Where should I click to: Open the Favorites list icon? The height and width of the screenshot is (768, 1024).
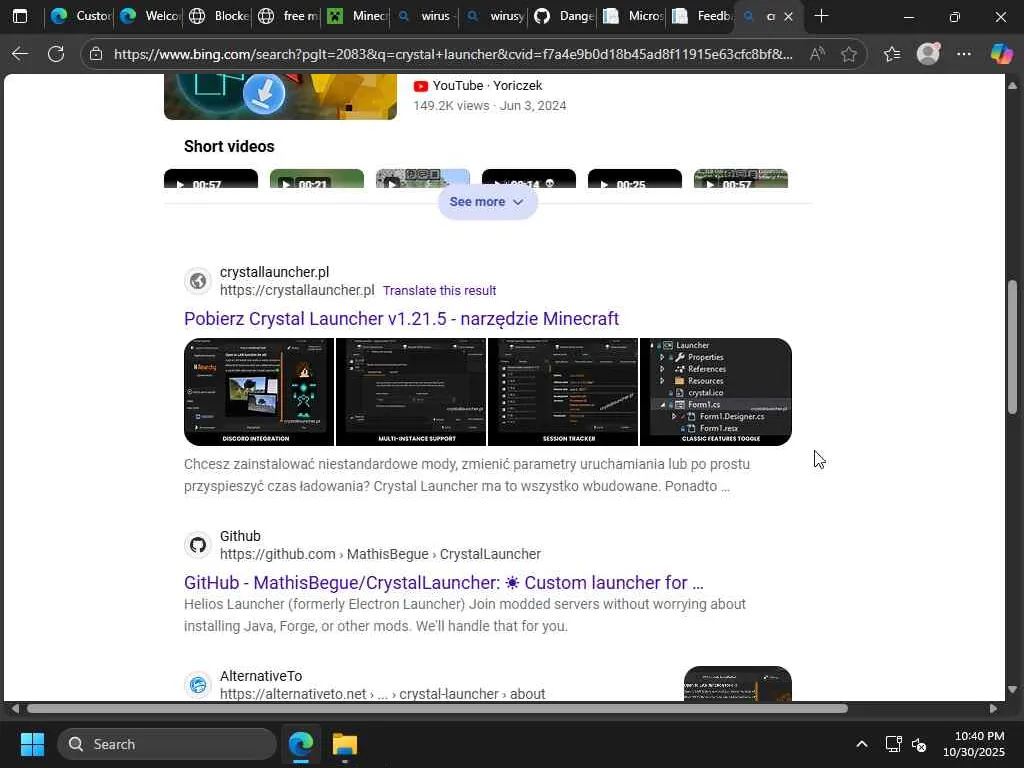tap(892, 54)
